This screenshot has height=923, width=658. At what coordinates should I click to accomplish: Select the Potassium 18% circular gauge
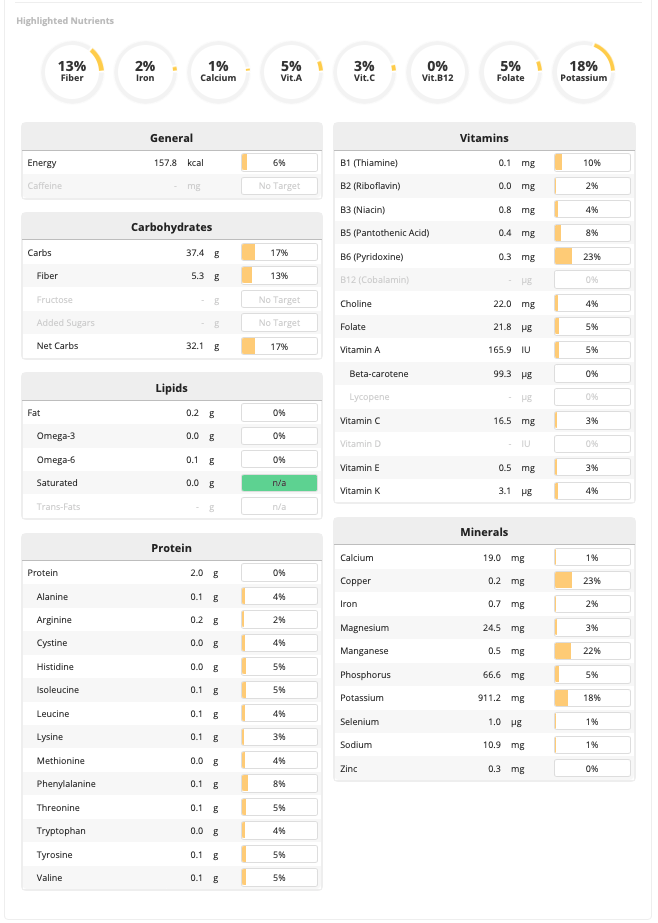tap(583, 71)
